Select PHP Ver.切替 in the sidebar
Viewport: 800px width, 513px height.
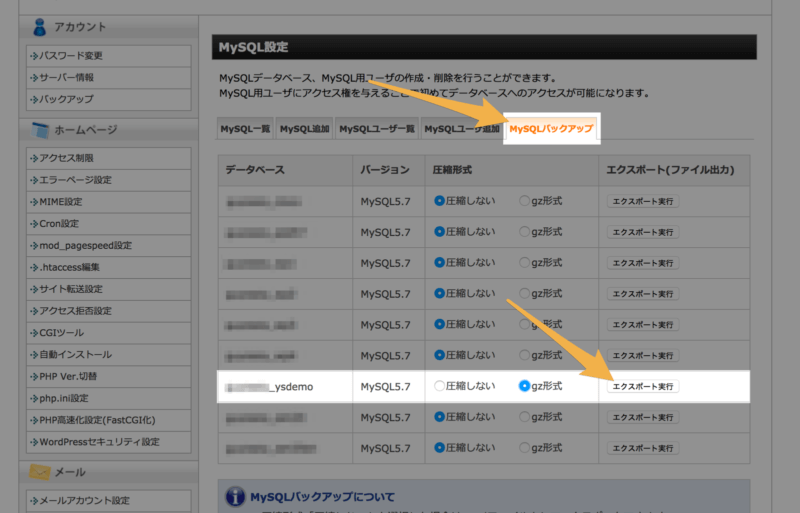pos(69,376)
